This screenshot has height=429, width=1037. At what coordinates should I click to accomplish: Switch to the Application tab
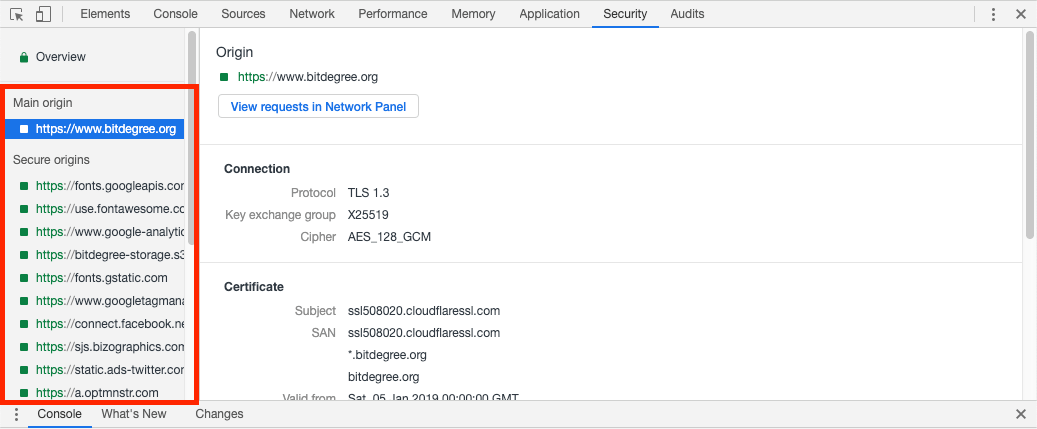550,14
